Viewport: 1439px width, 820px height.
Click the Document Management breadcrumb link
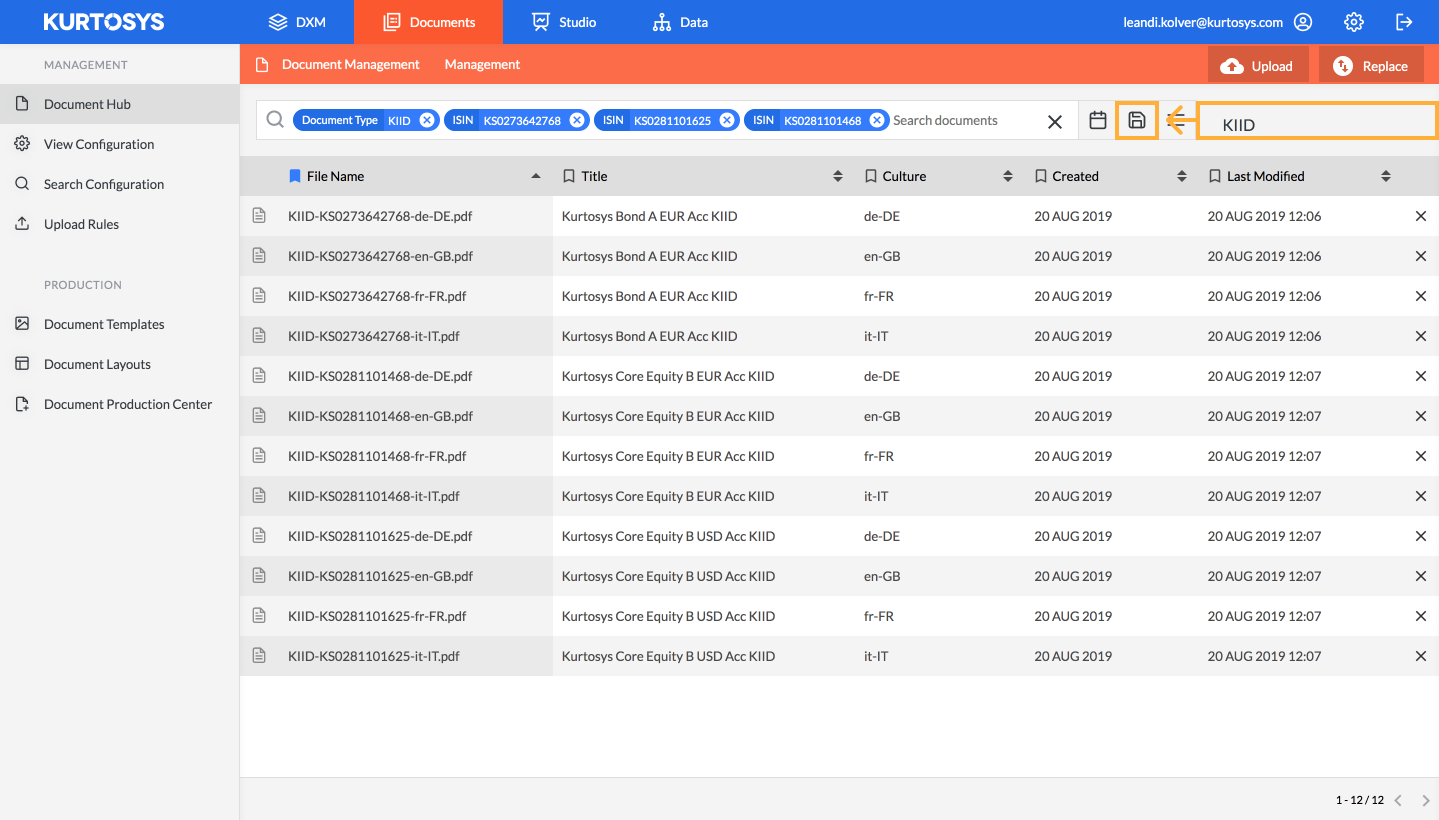tap(351, 64)
